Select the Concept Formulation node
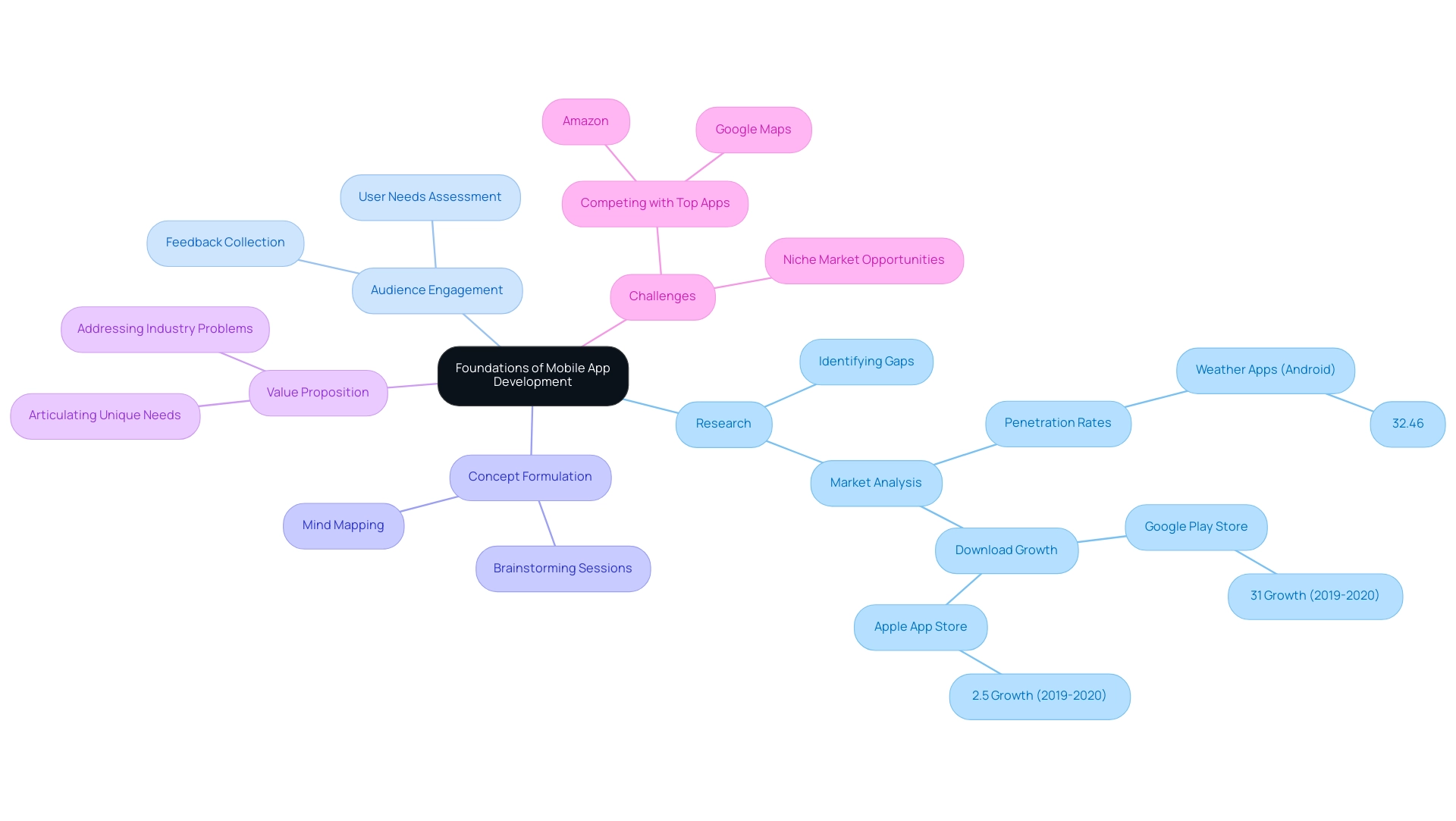The image size is (1456, 821). pyautogui.click(x=530, y=476)
